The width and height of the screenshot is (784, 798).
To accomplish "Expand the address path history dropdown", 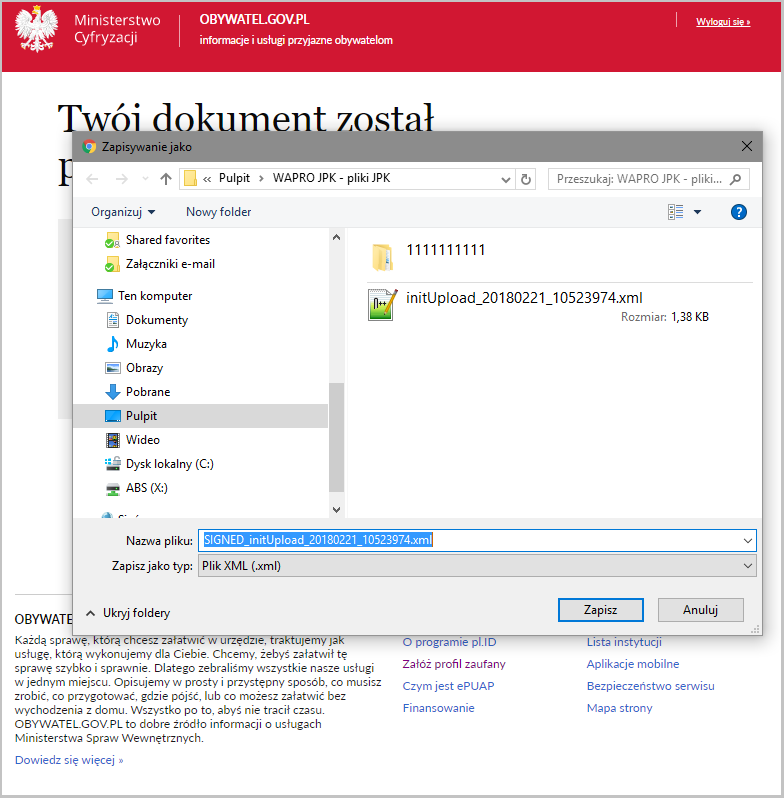I will pos(506,179).
